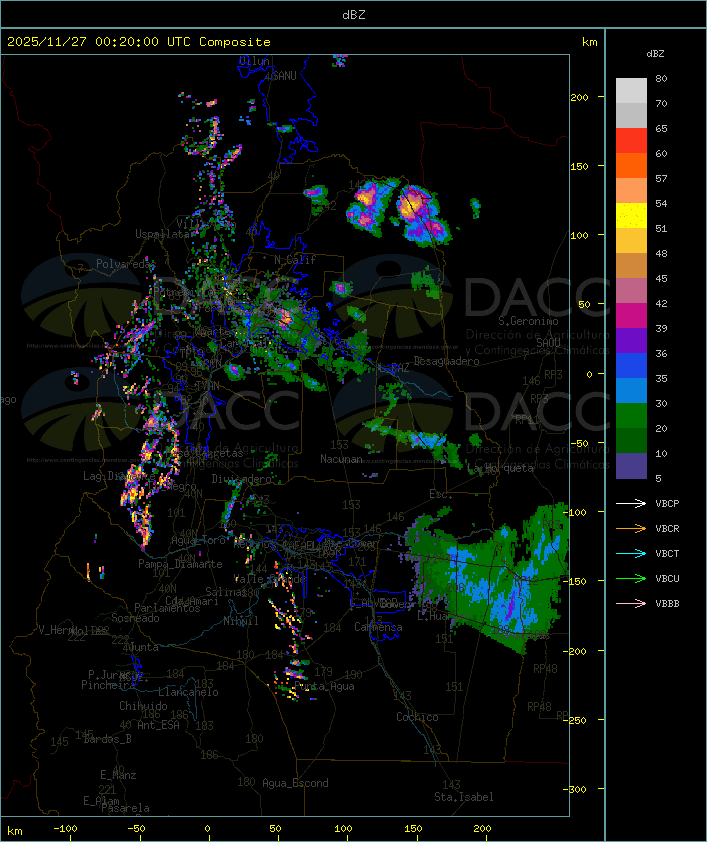Pick the bright yellow 51-54 dBZ swatch
Viewport: 707px width, 842px height.
631,216
